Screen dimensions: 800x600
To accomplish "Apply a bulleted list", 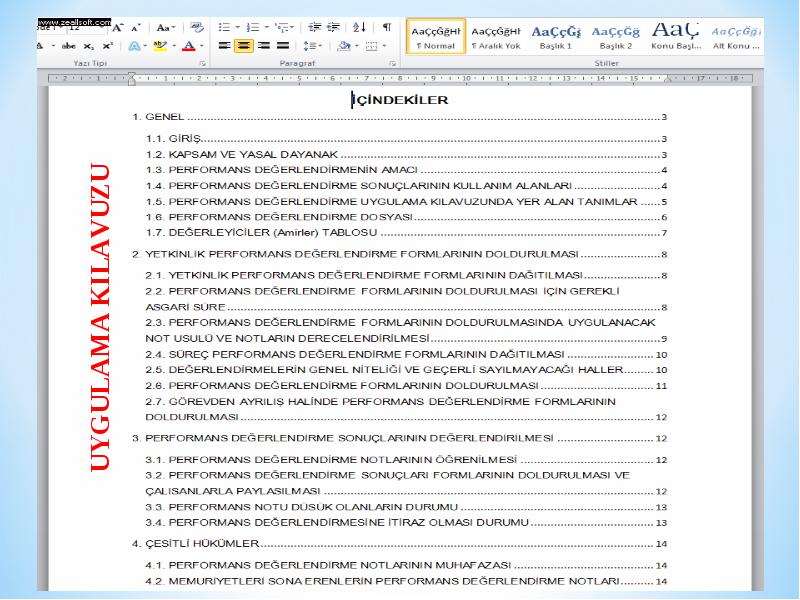I will 224,27.
